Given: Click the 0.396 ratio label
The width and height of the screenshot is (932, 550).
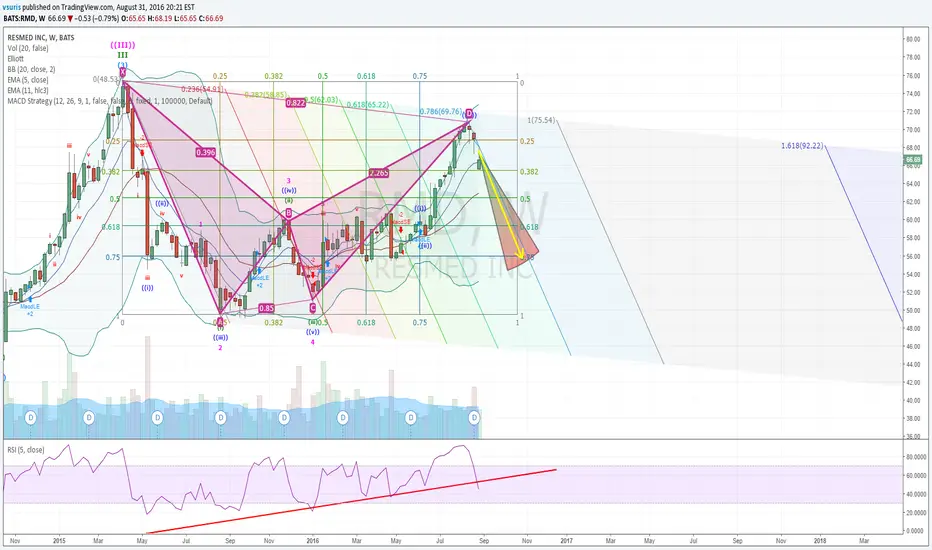Looking at the screenshot, I should (x=206, y=153).
